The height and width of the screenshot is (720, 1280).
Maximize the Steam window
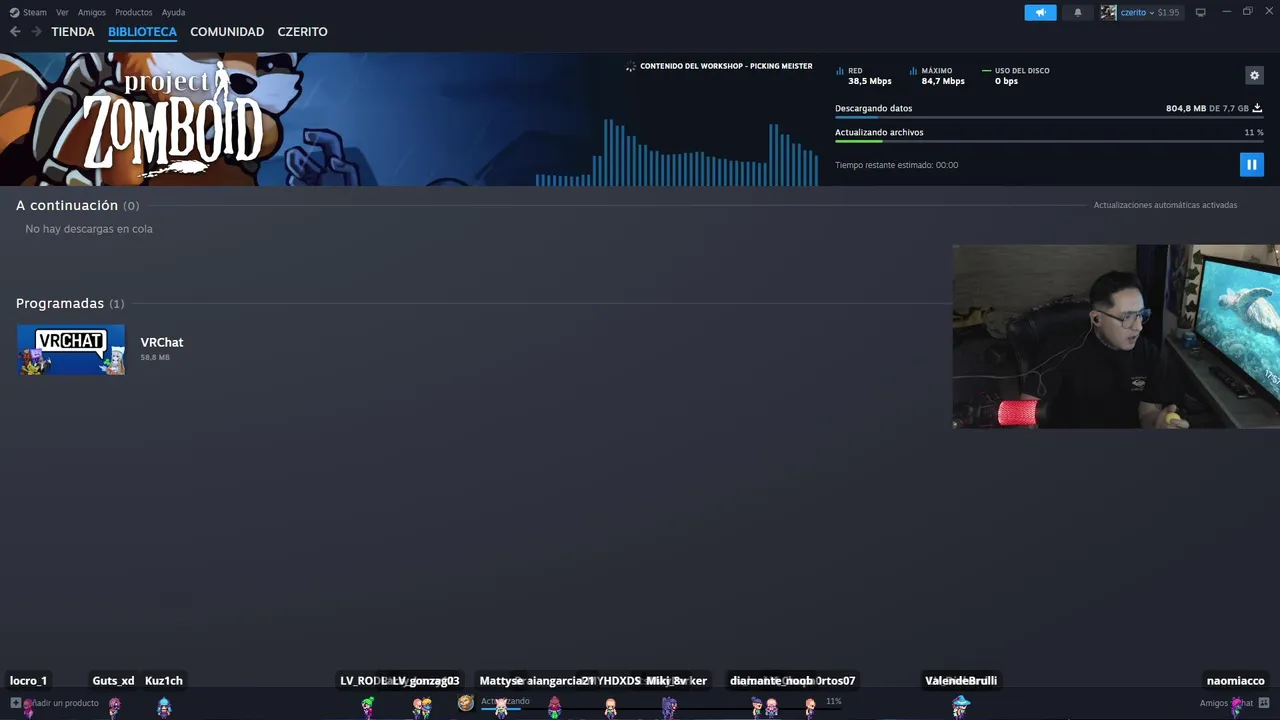click(x=1247, y=12)
